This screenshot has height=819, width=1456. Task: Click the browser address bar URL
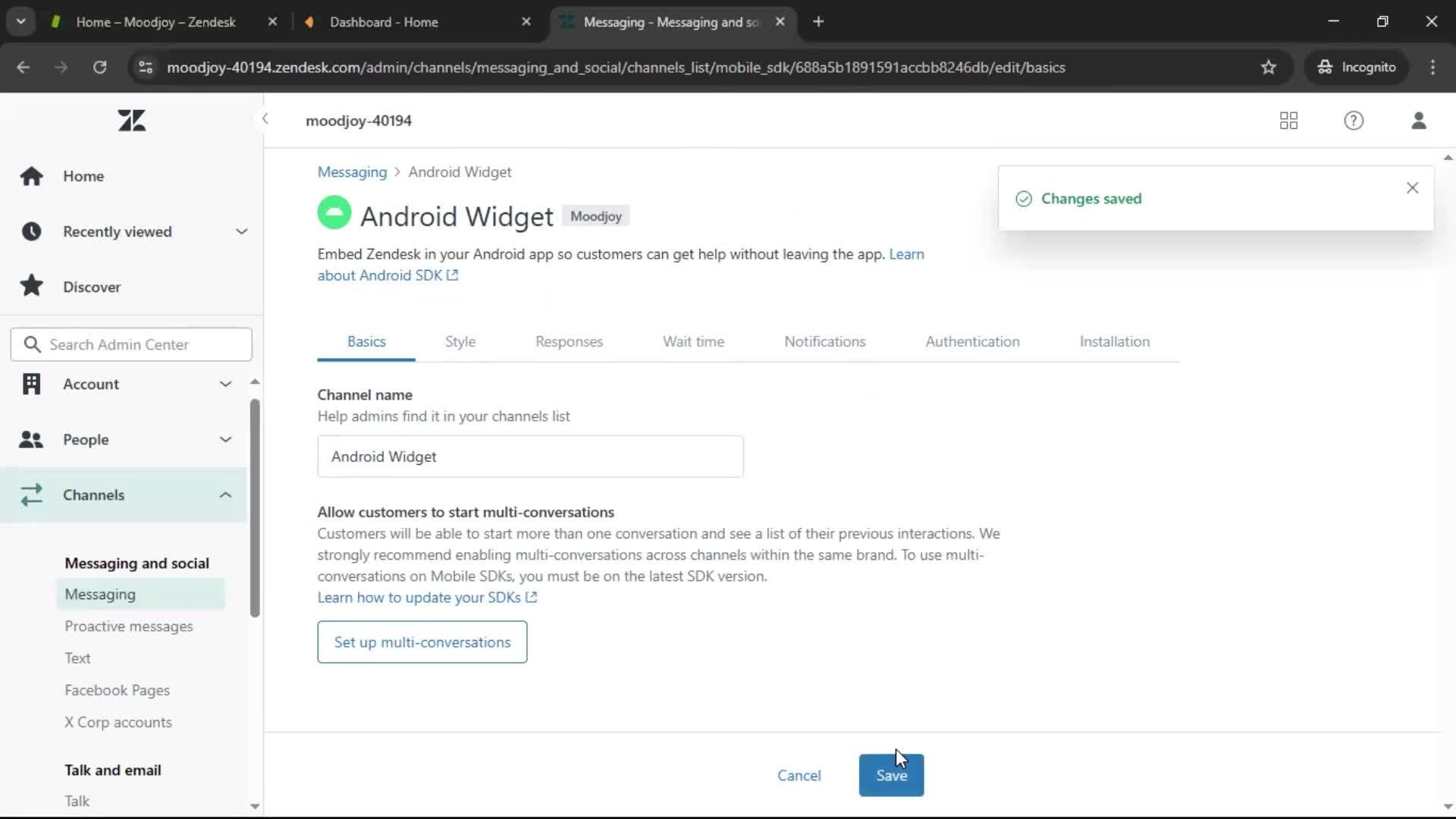click(x=616, y=67)
